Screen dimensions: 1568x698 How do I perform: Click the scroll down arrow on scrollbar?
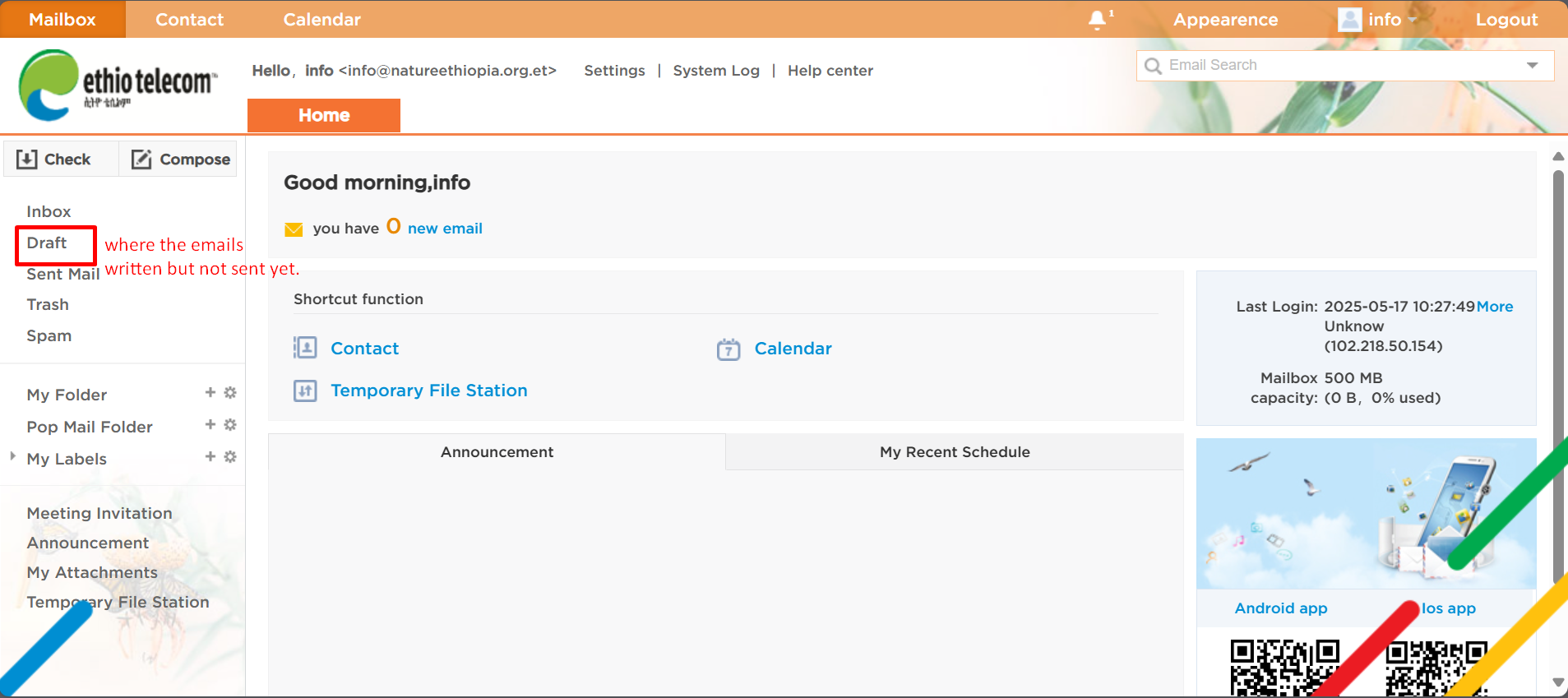[x=1557, y=682]
